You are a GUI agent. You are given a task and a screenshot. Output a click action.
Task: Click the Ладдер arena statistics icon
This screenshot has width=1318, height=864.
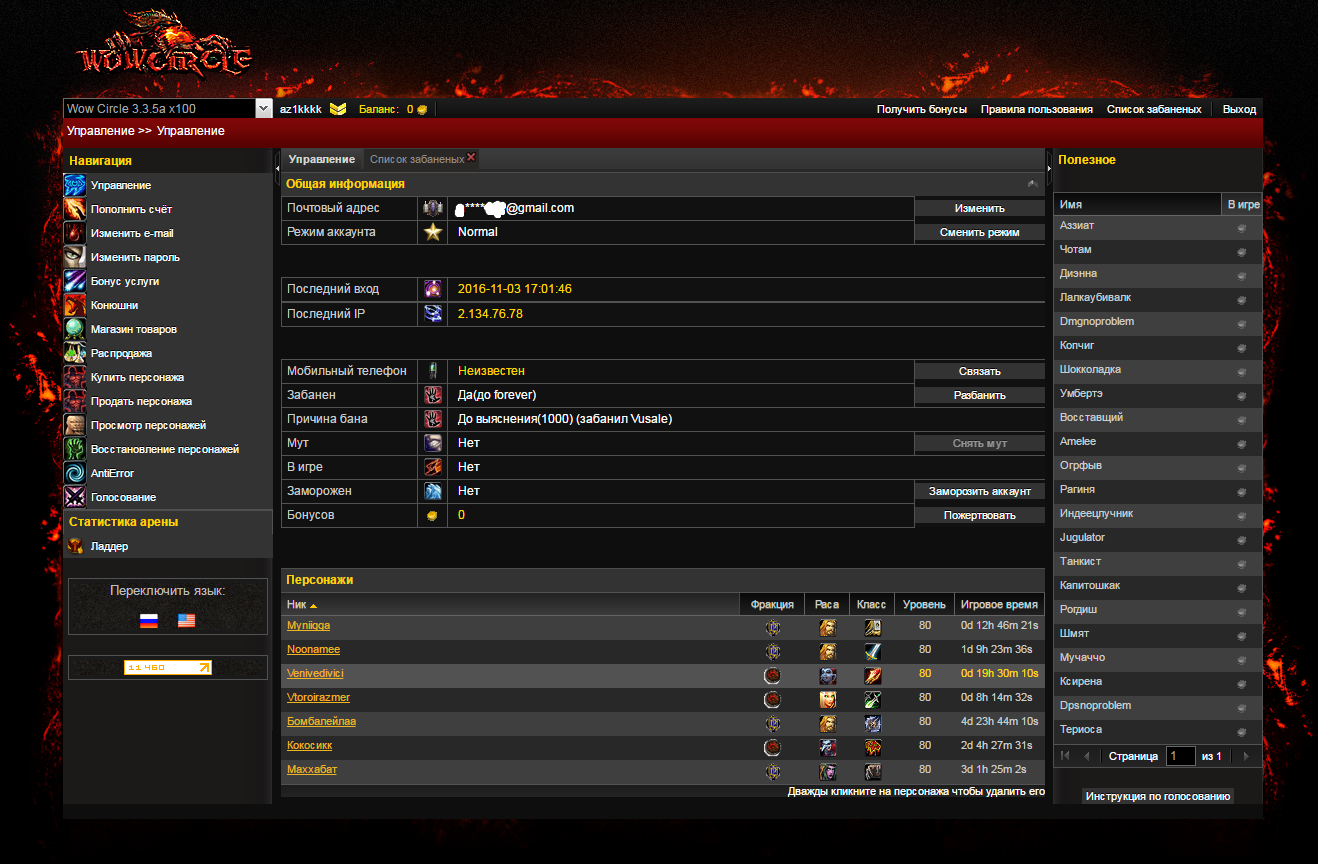(75, 546)
